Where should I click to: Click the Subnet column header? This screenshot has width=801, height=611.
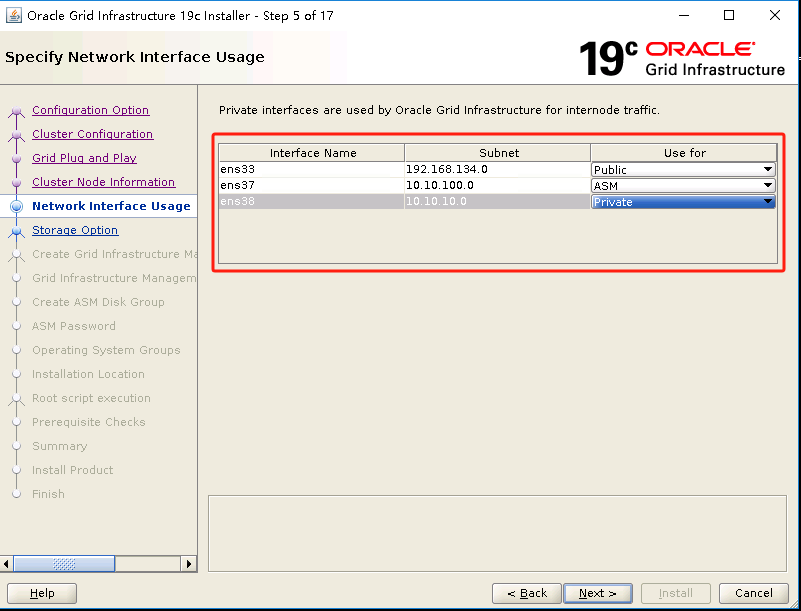[x=498, y=153]
